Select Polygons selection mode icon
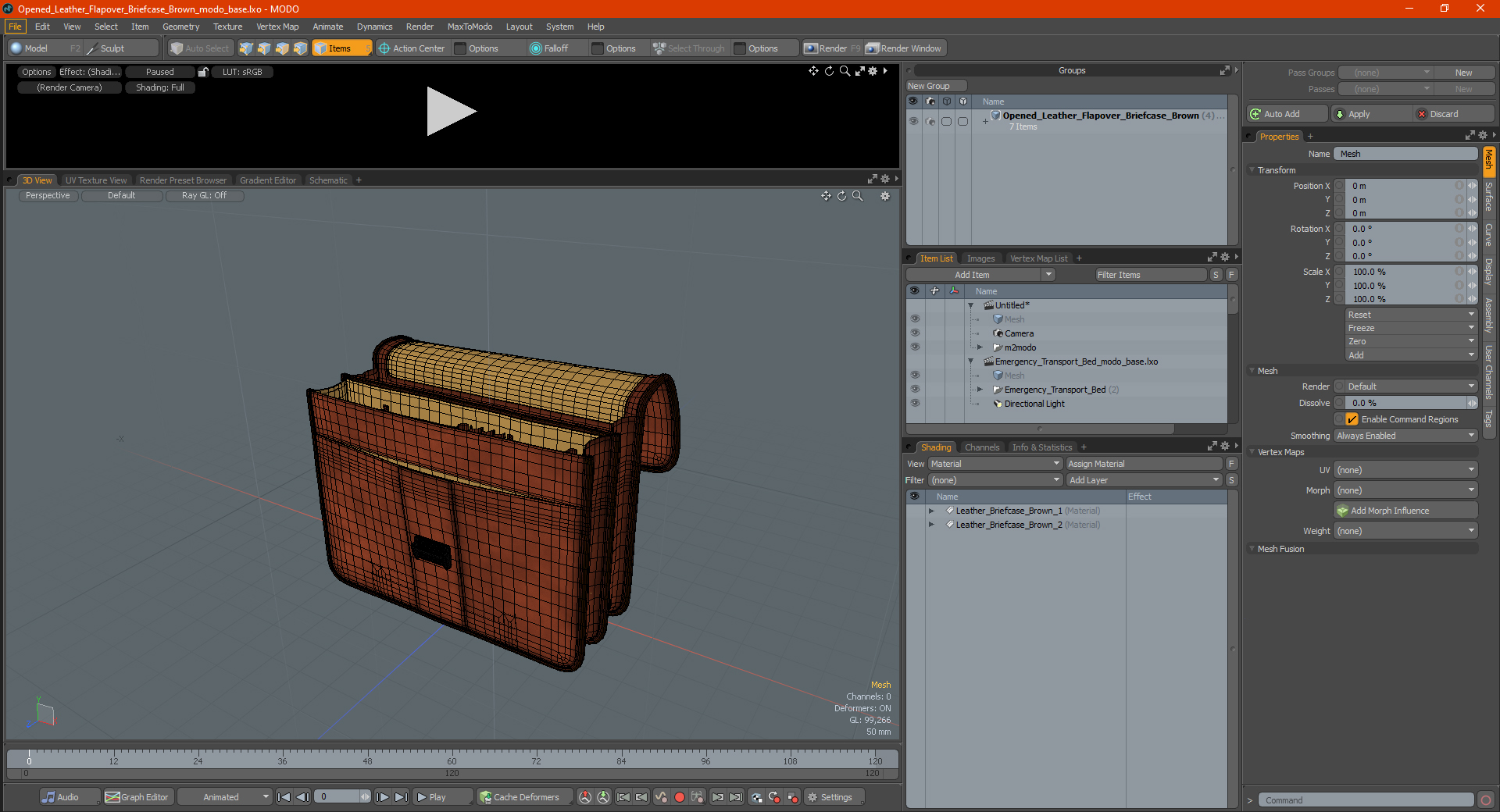This screenshot has width=1500, height=812. pos(282,48)
